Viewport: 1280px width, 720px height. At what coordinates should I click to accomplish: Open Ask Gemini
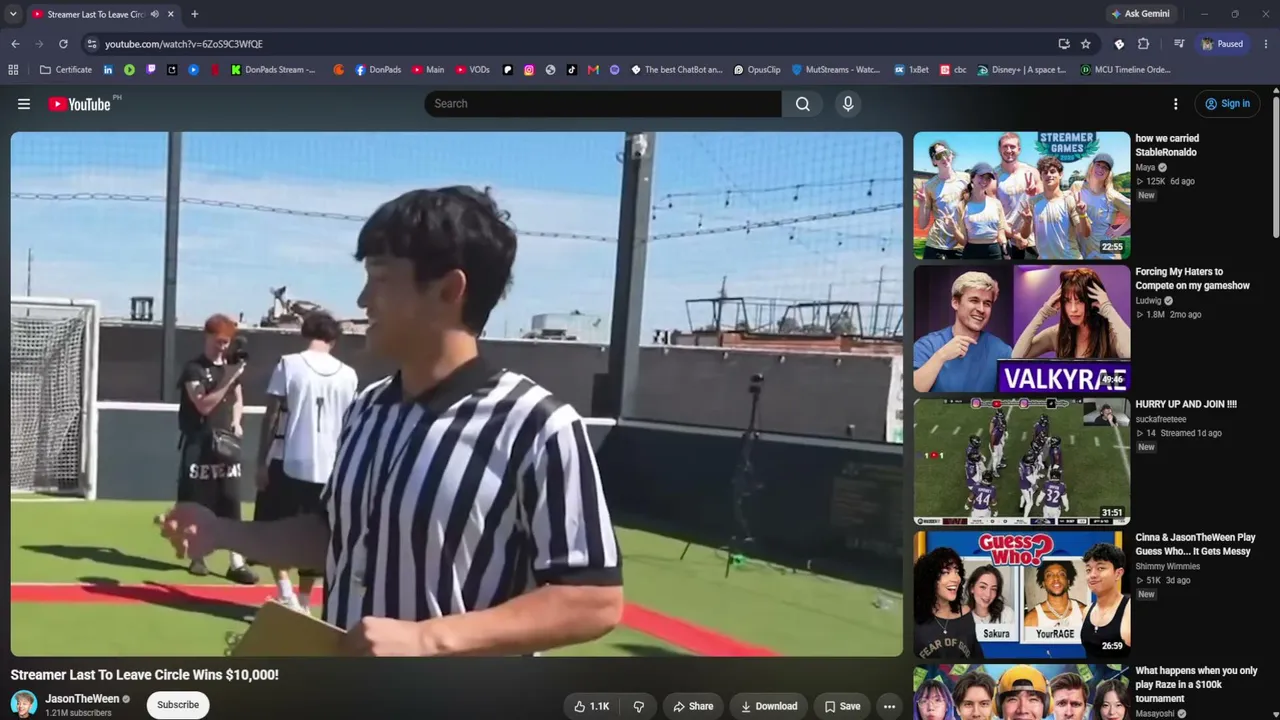(1140, 14)
